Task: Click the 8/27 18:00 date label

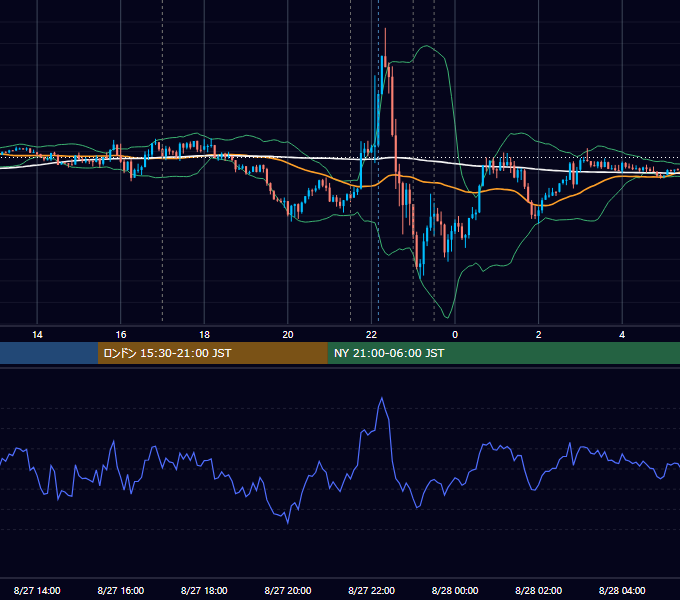Action: [x=204, y=590]
